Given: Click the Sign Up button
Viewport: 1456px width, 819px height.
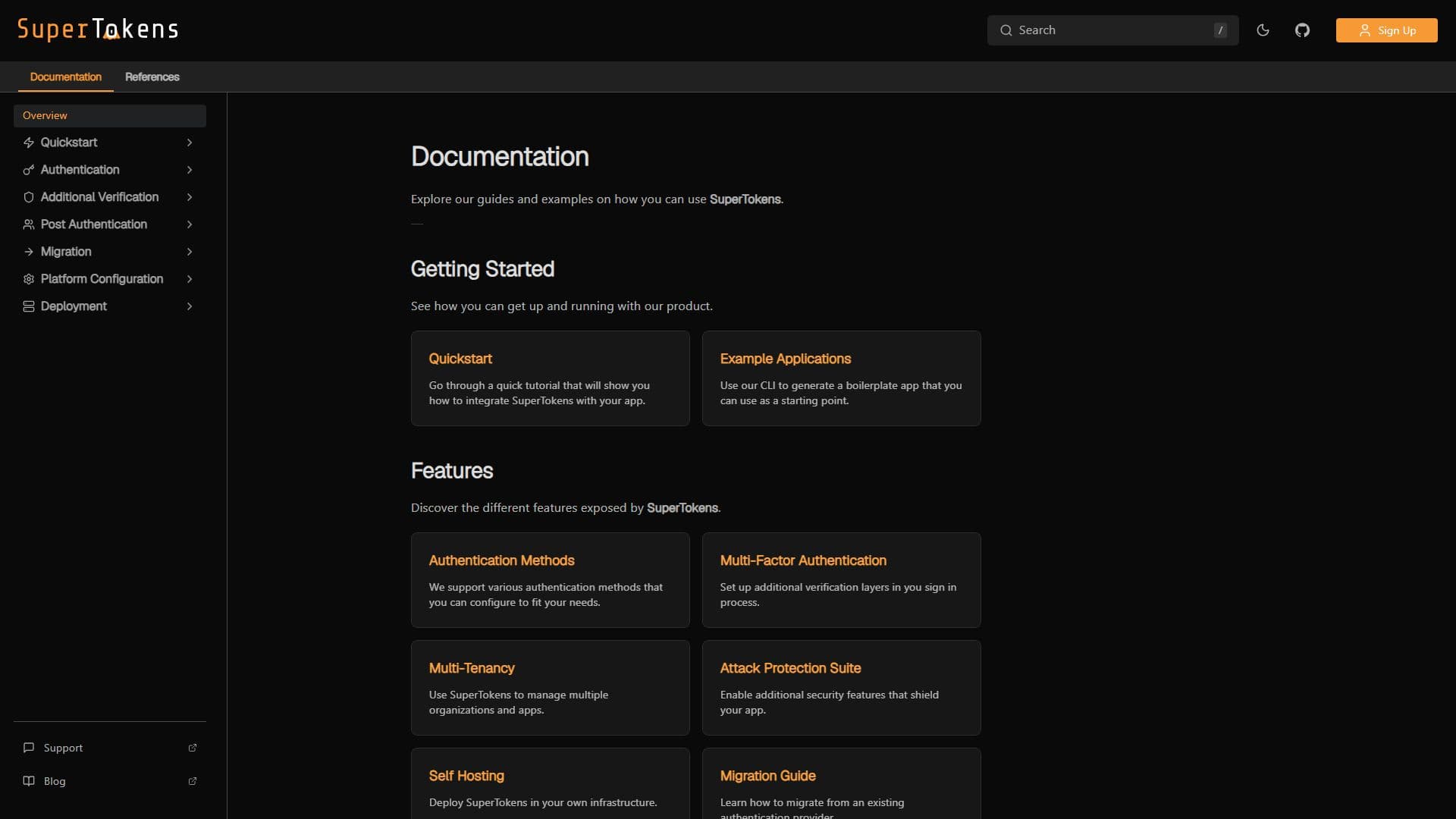Looking at the screenshot, I should (1386, 30).
